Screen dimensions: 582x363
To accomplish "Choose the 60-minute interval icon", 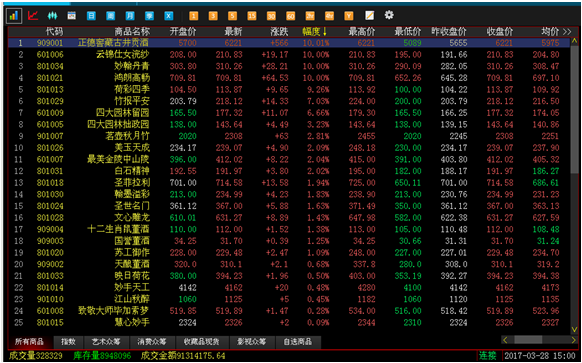I will pos(291,16).
